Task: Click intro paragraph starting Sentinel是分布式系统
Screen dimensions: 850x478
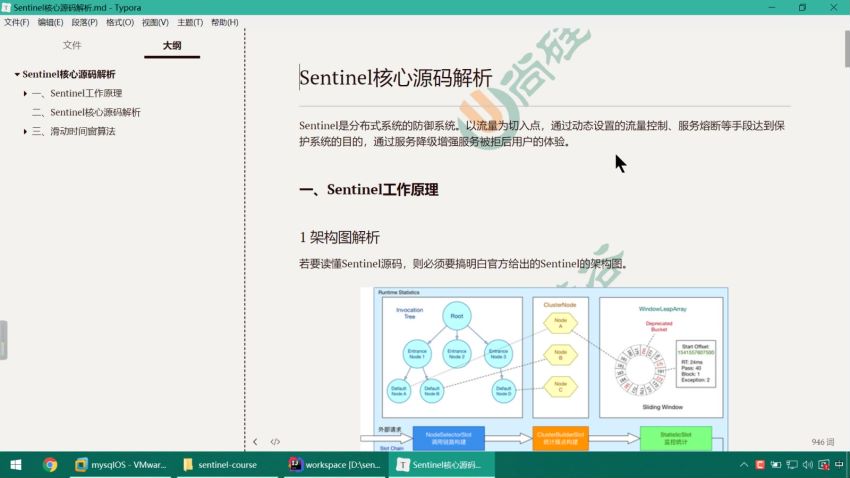Action: pos(542,134)
